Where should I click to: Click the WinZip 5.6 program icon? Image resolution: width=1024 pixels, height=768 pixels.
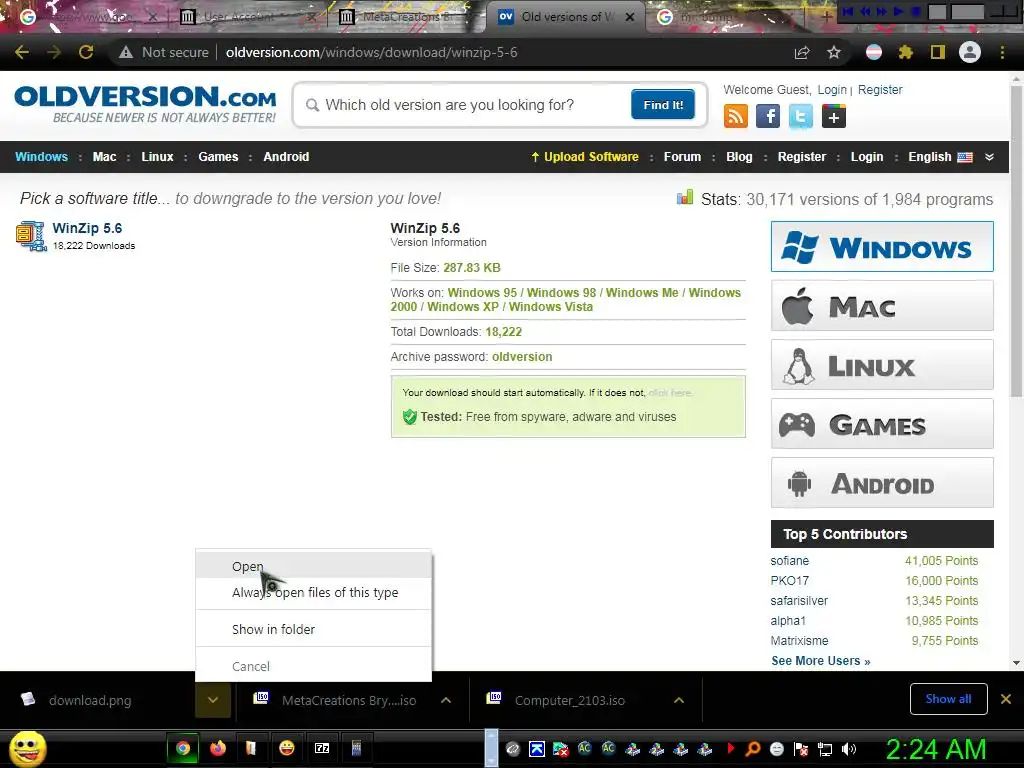[30, 236]
